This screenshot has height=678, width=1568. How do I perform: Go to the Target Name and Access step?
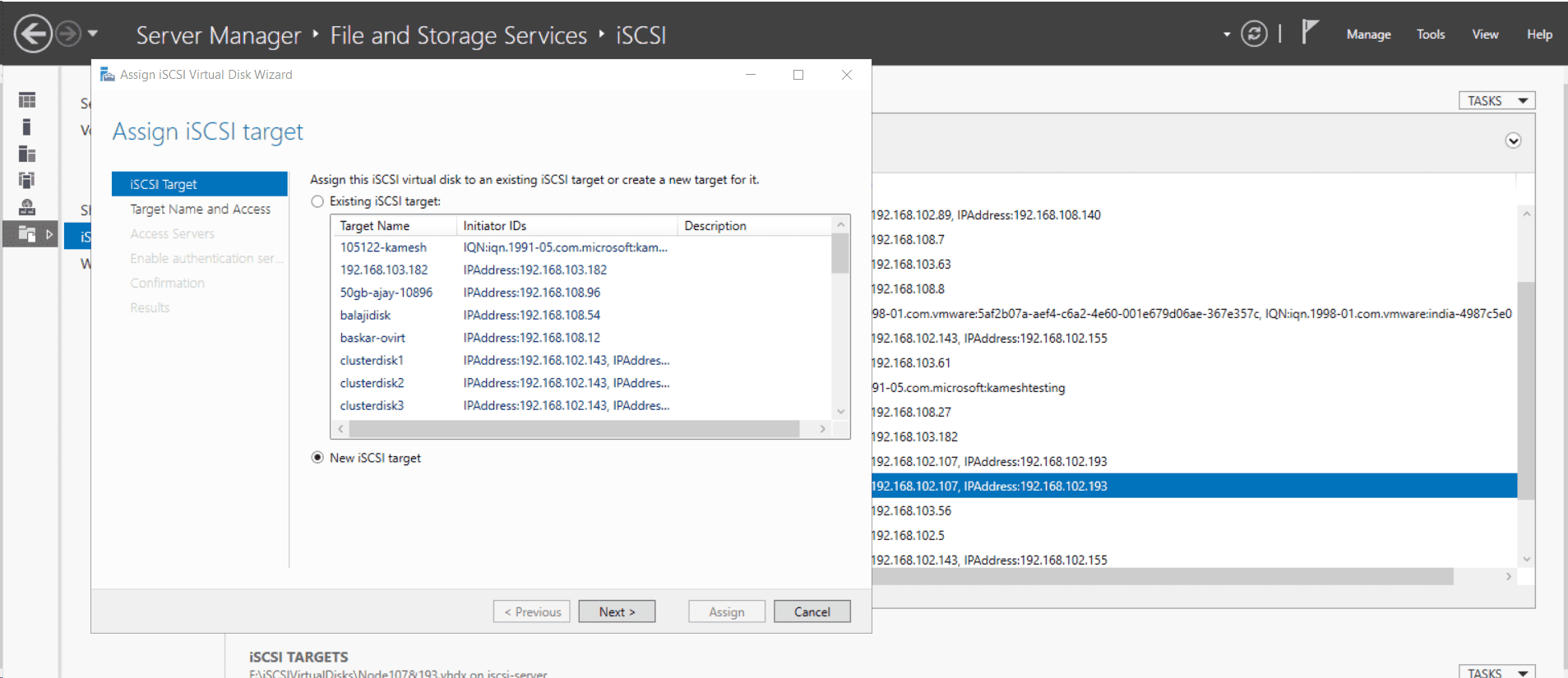(x=200, y=209)
